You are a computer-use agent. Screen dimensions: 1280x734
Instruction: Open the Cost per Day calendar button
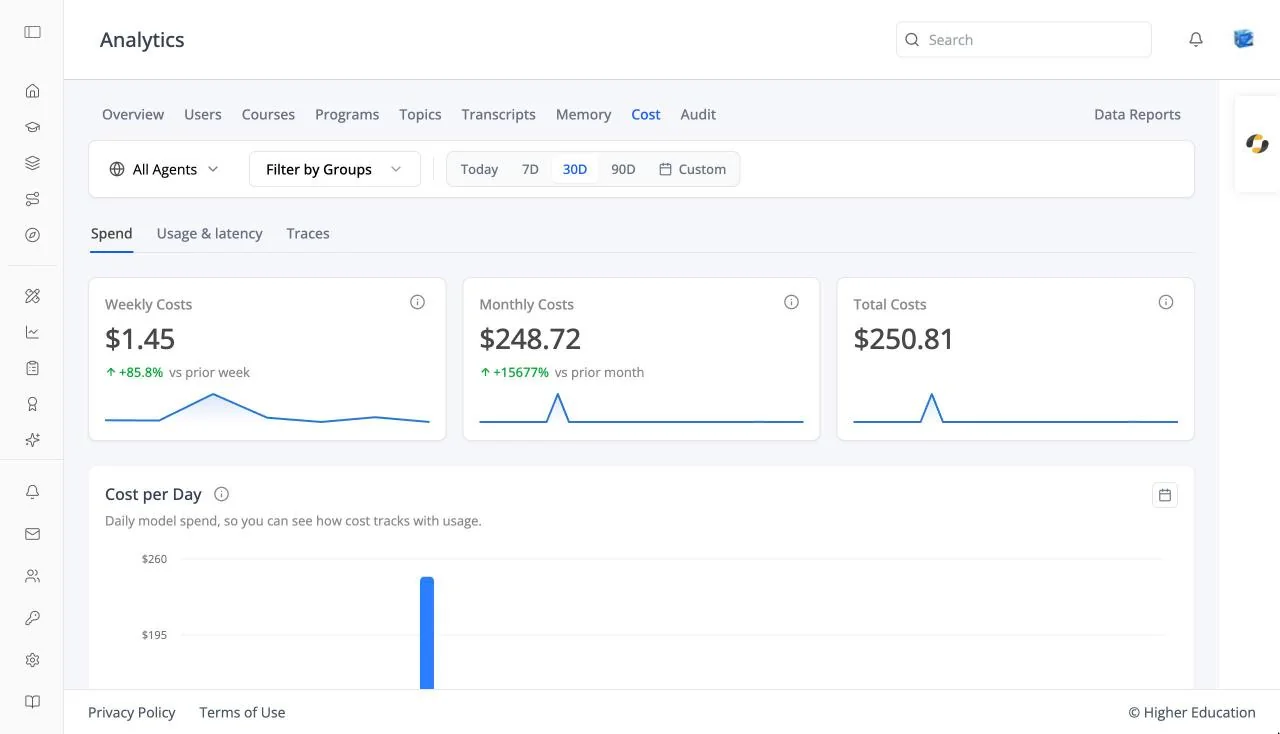point(1165,495)
